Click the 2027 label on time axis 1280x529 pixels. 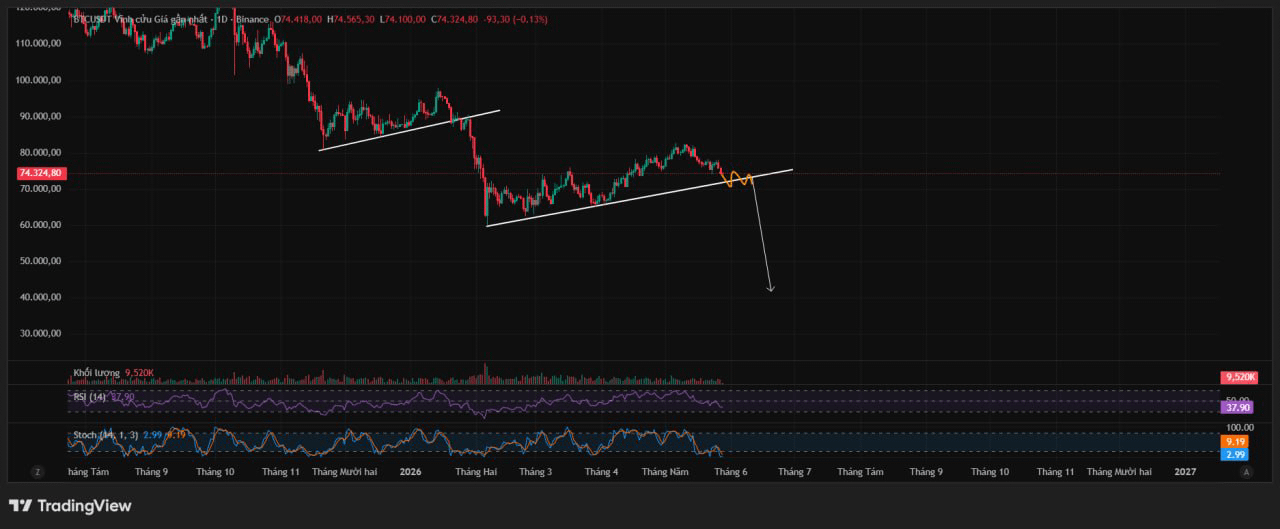tap(1184, 471)
